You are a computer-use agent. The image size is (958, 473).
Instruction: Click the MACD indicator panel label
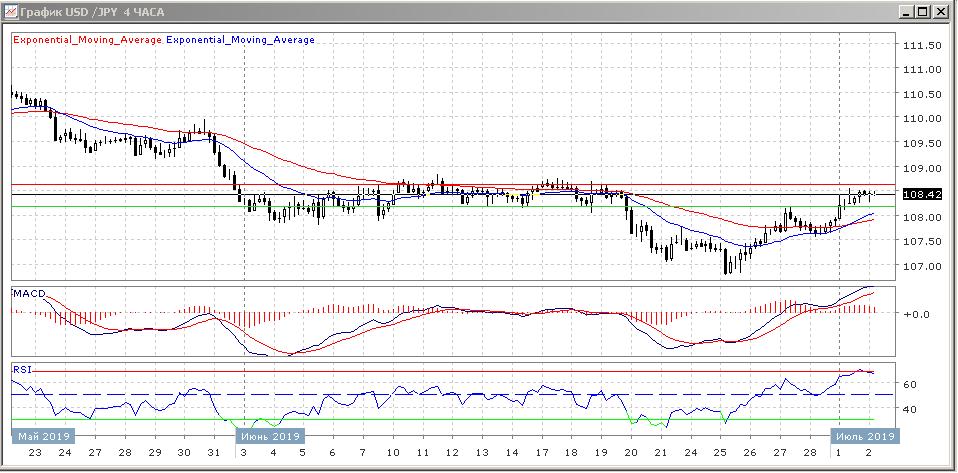(28, 292)
